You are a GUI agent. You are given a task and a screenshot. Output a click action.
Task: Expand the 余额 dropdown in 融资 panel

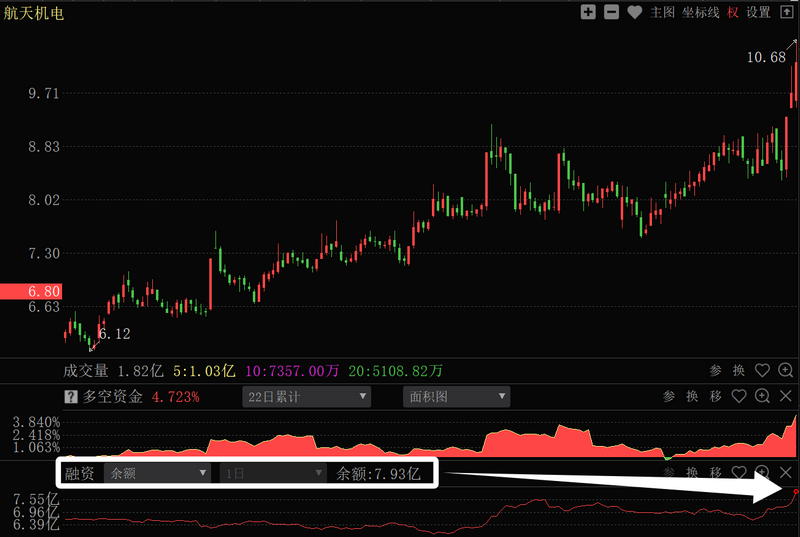158,473
